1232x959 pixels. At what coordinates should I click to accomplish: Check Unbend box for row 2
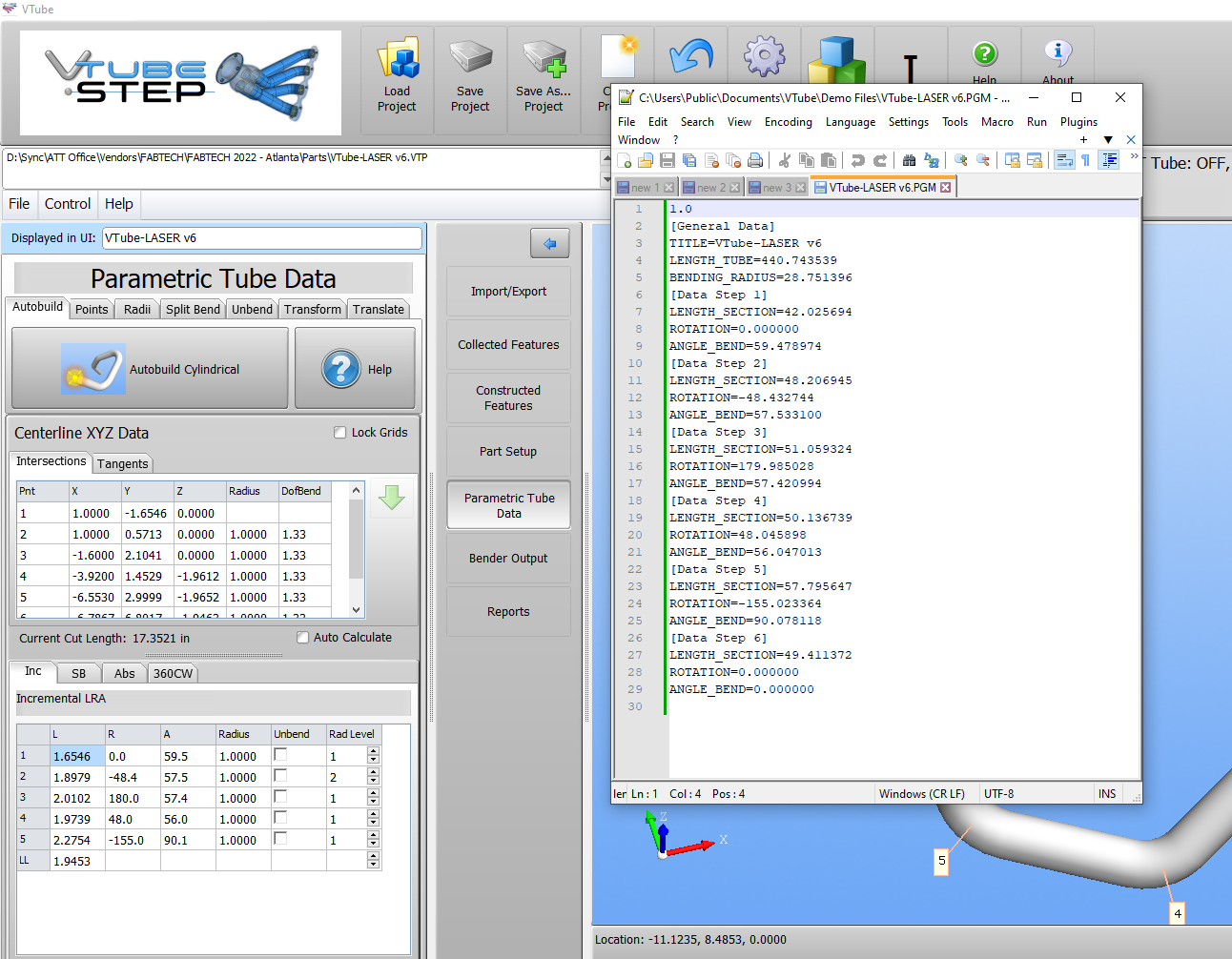[280, 775]
